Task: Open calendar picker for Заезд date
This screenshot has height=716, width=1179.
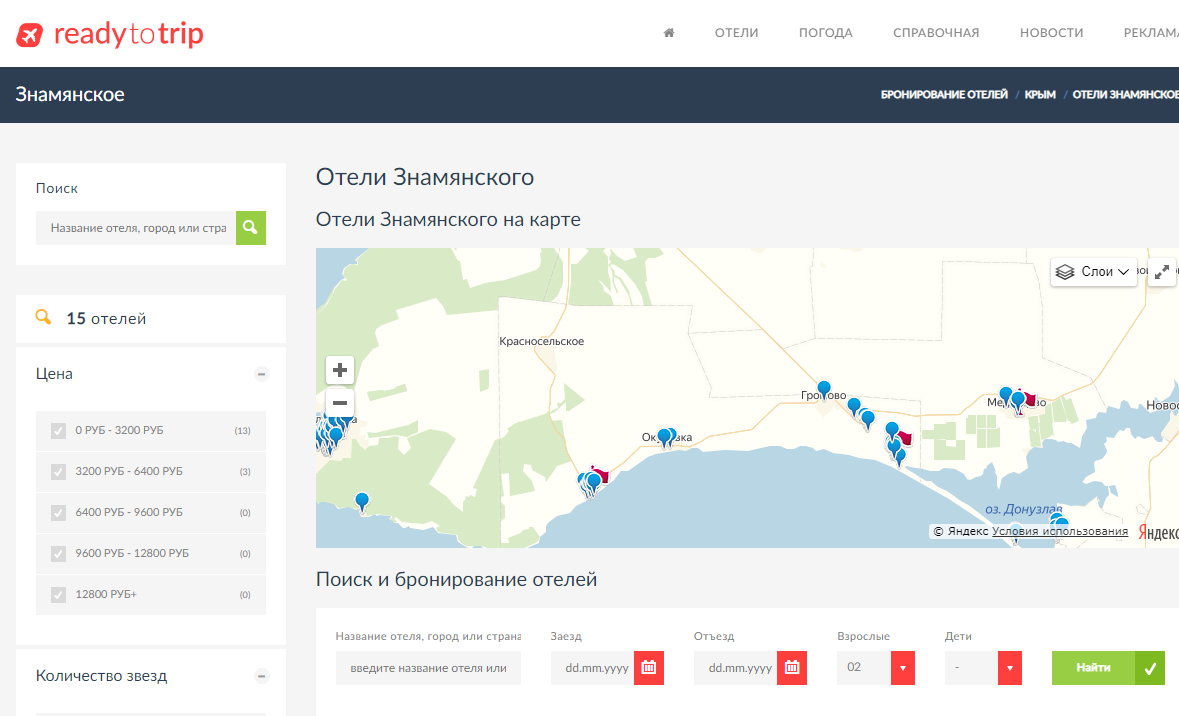Action: [648, 667]
